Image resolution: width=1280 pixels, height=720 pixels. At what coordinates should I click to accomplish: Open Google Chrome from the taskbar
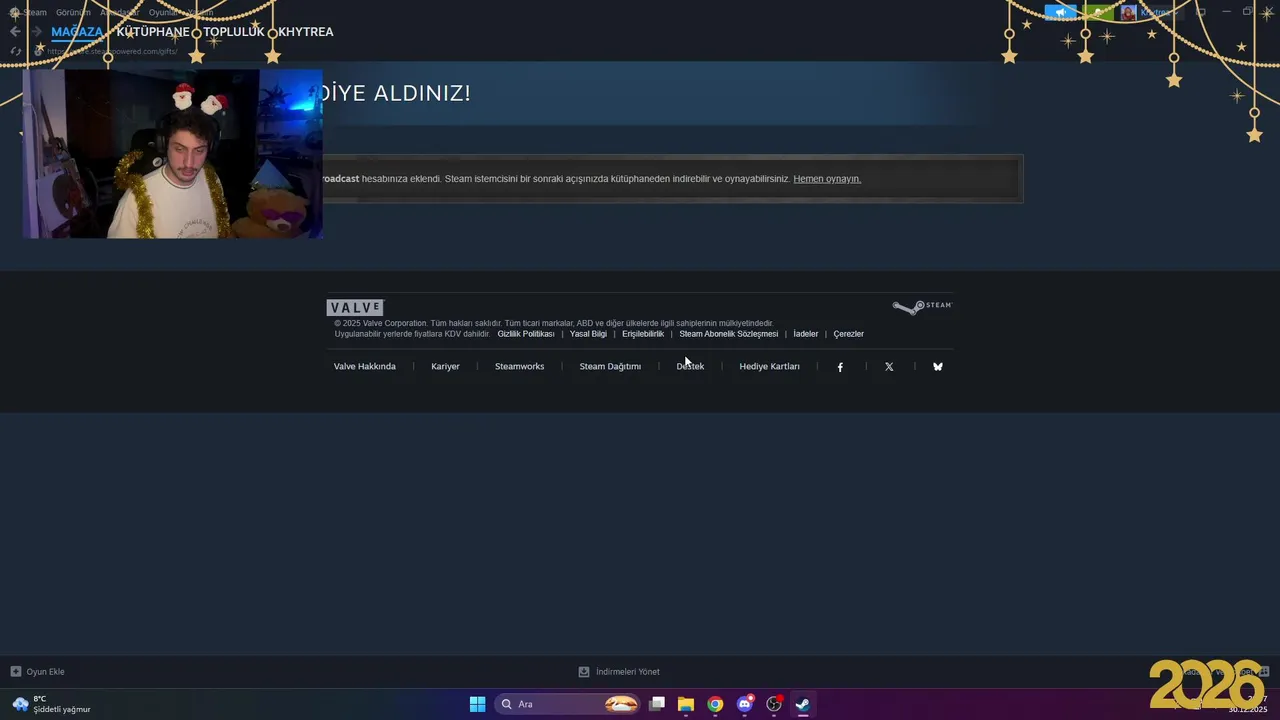715,704
